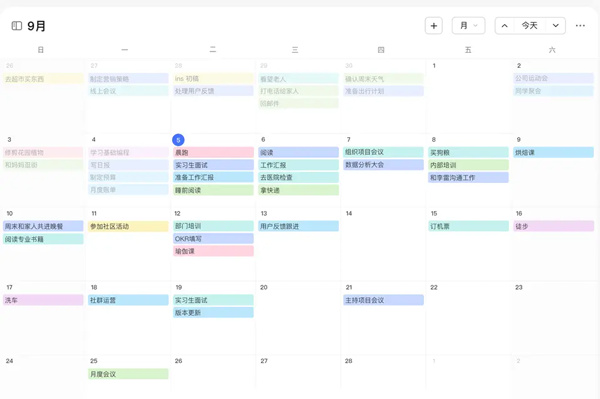The image size is (600, 399).
Task: Open the 内部培训 event
Action: click(x=468, y=165)
